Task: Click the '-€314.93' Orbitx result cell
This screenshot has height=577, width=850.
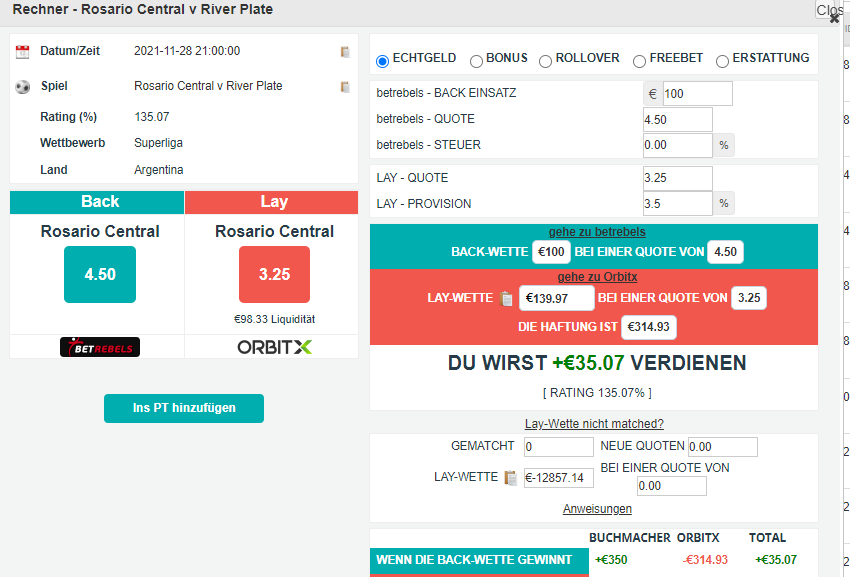Action: click(x=705, y=560)
